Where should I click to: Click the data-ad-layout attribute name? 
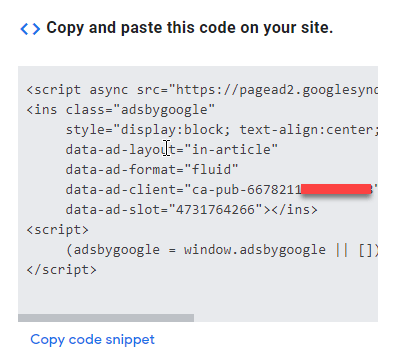[120, 150]
